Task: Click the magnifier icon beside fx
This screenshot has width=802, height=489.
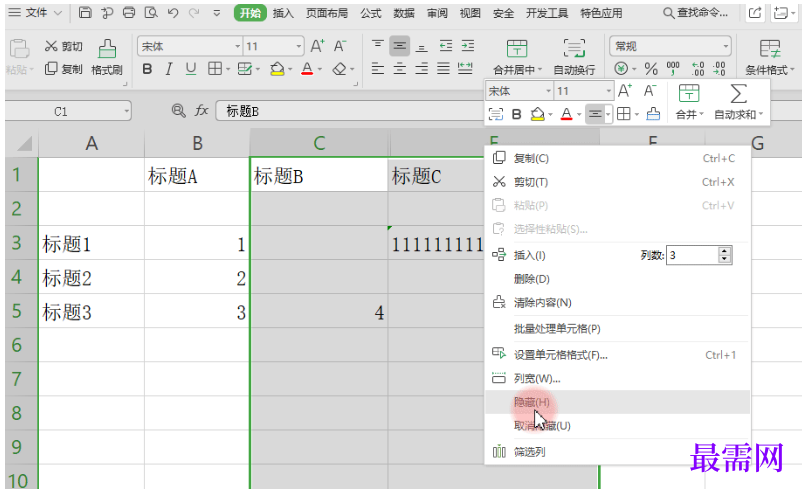Action: pos(179,110)
